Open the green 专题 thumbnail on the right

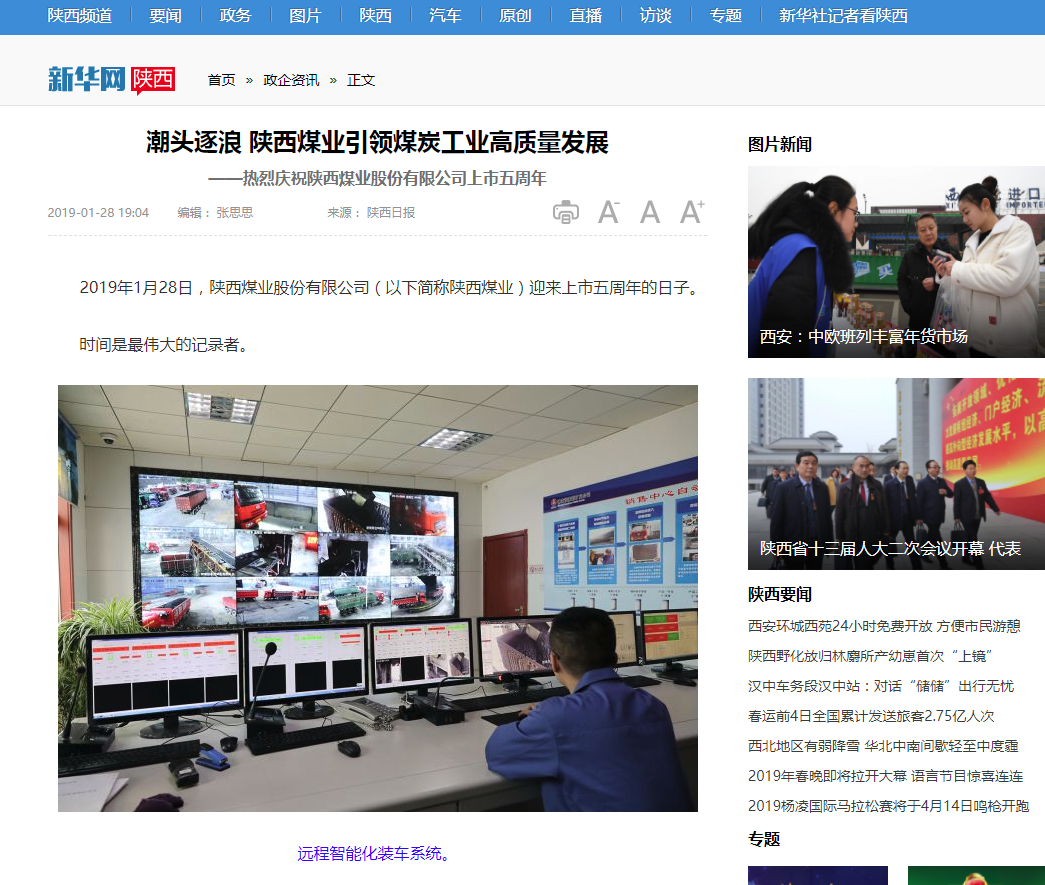coord(976,875)
